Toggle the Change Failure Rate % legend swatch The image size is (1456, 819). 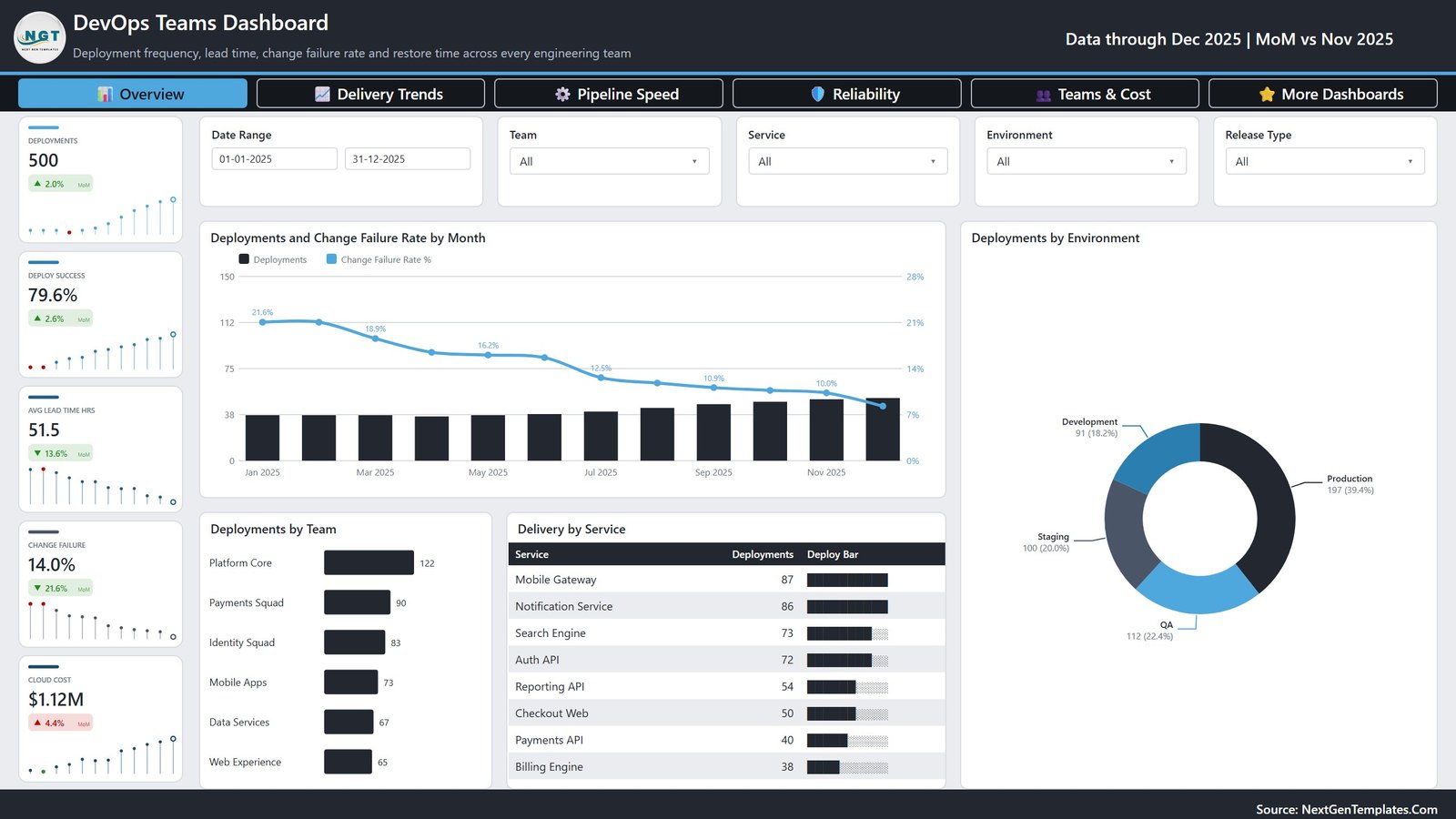[331, 259]
